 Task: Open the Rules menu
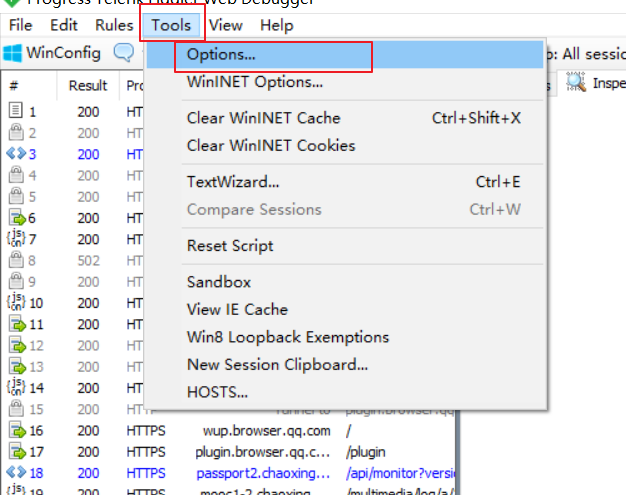[114, 25]
